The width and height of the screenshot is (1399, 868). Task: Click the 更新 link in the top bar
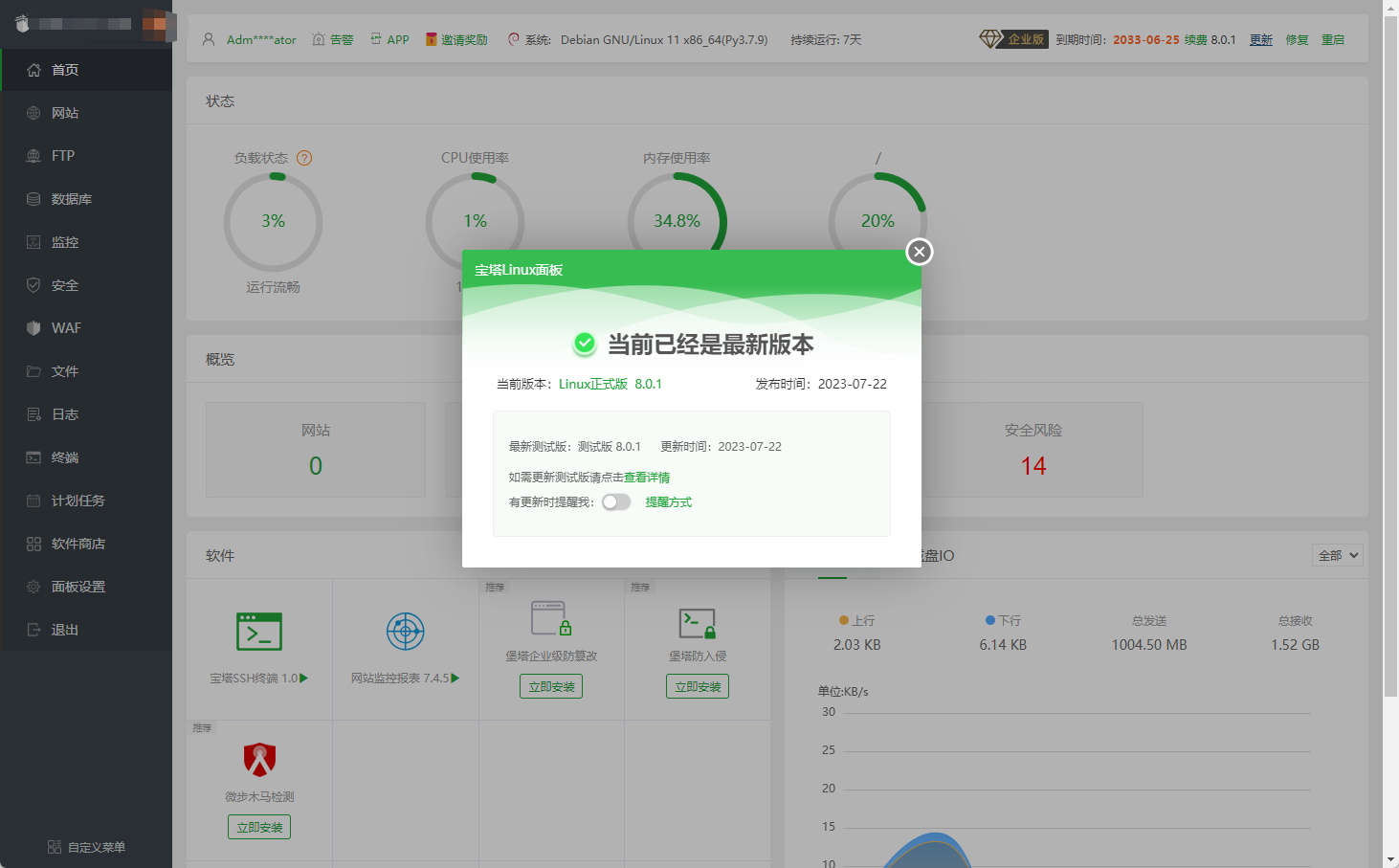tap(1260, 40)
